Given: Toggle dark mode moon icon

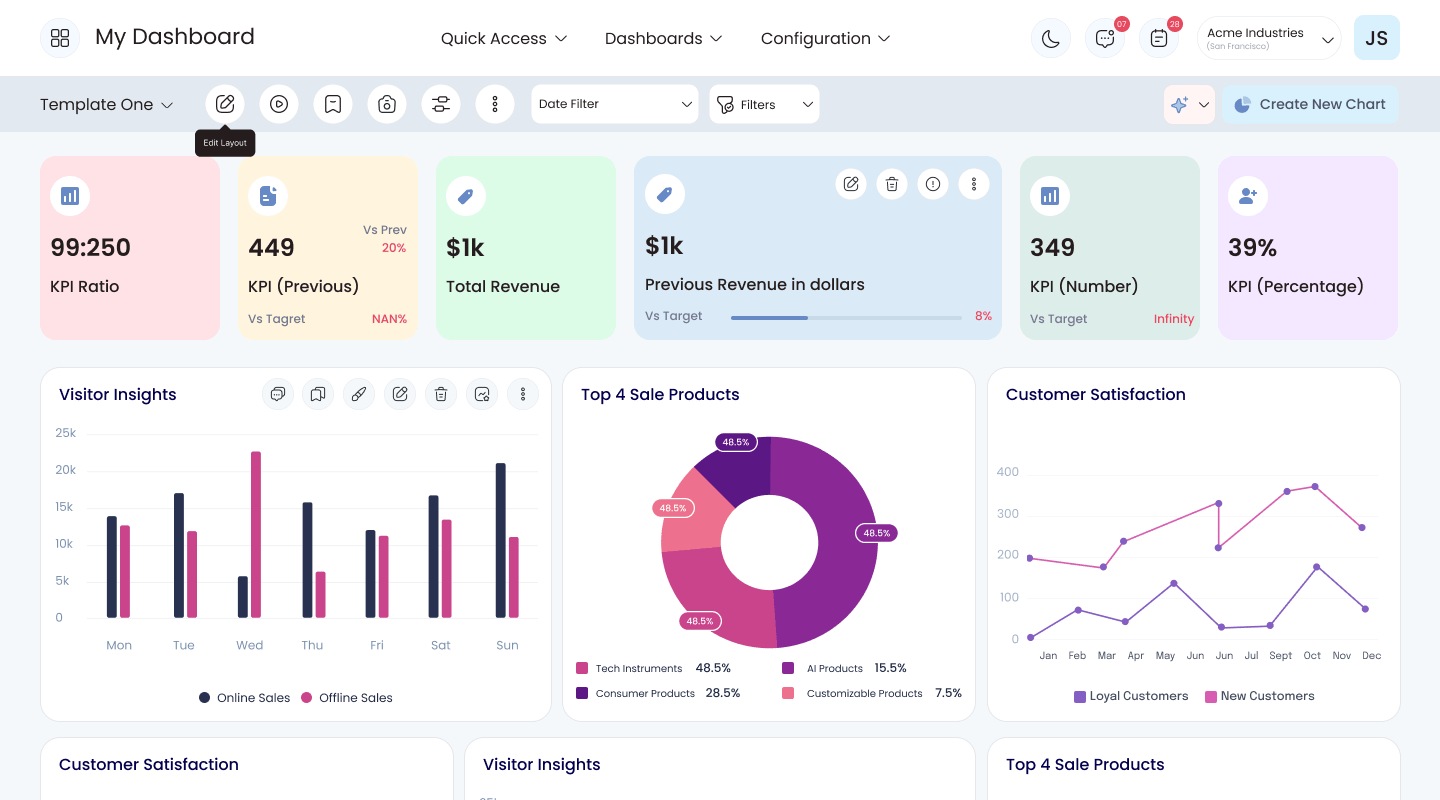Looking at the screenshot, I should (x=1051, y=38).
